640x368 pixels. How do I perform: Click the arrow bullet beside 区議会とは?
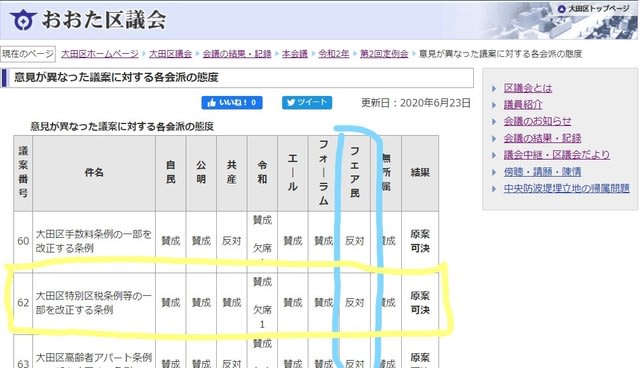tap(494, 89)
